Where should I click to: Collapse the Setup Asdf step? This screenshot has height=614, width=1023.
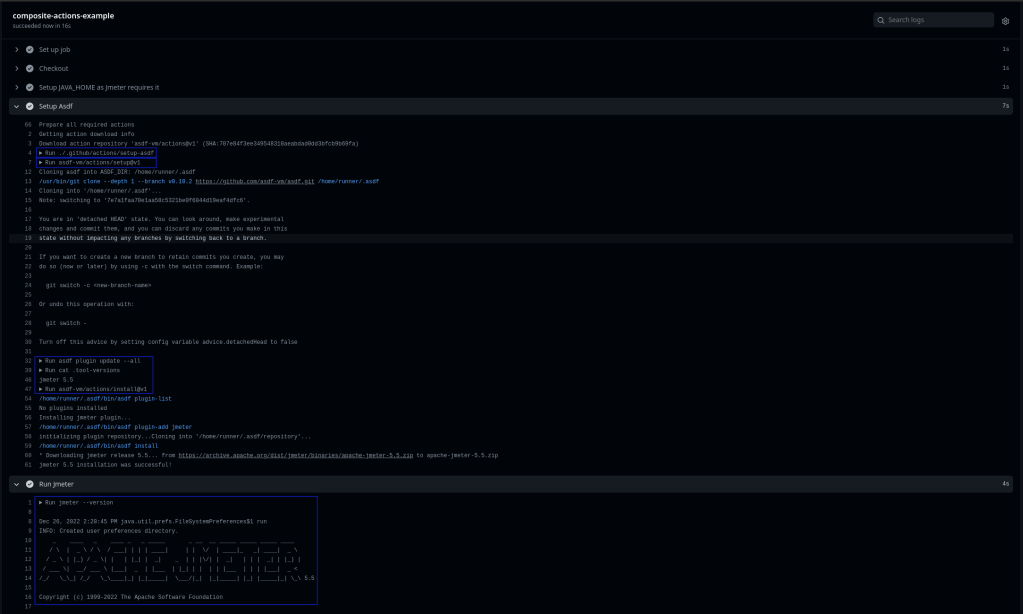[x=16, y=105]
